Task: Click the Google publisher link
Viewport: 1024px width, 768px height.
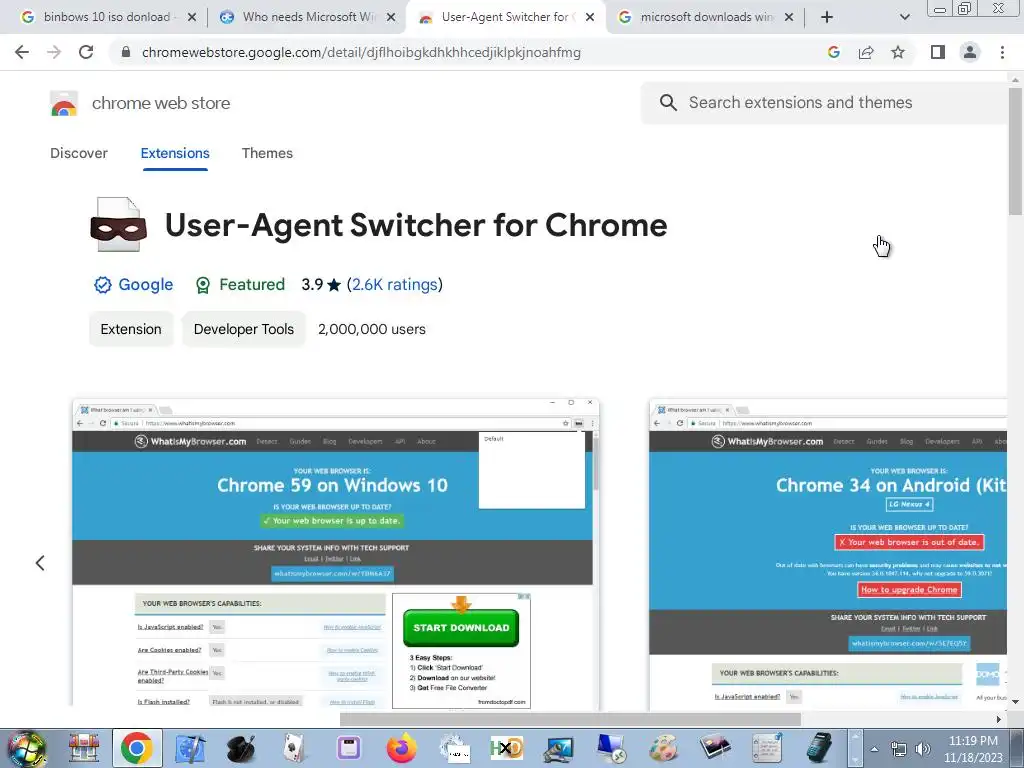Action: [146, 285]
